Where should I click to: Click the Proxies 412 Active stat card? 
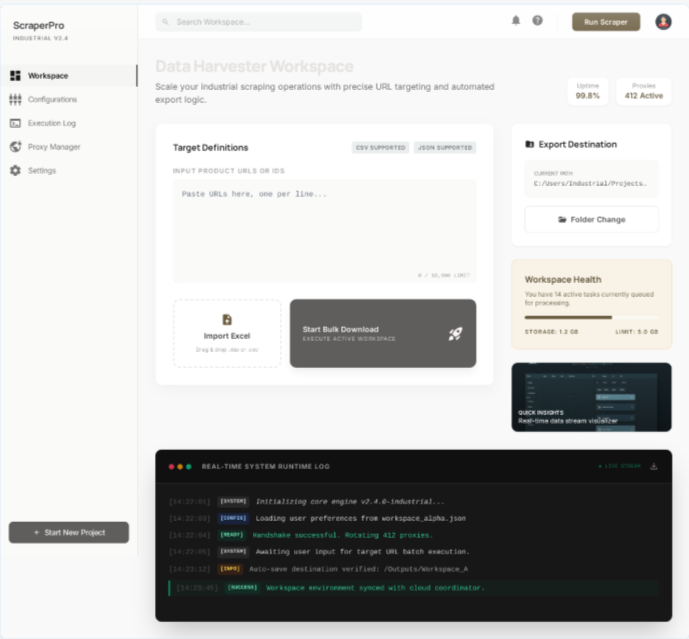pyautogui.click(x=644, y=91)
